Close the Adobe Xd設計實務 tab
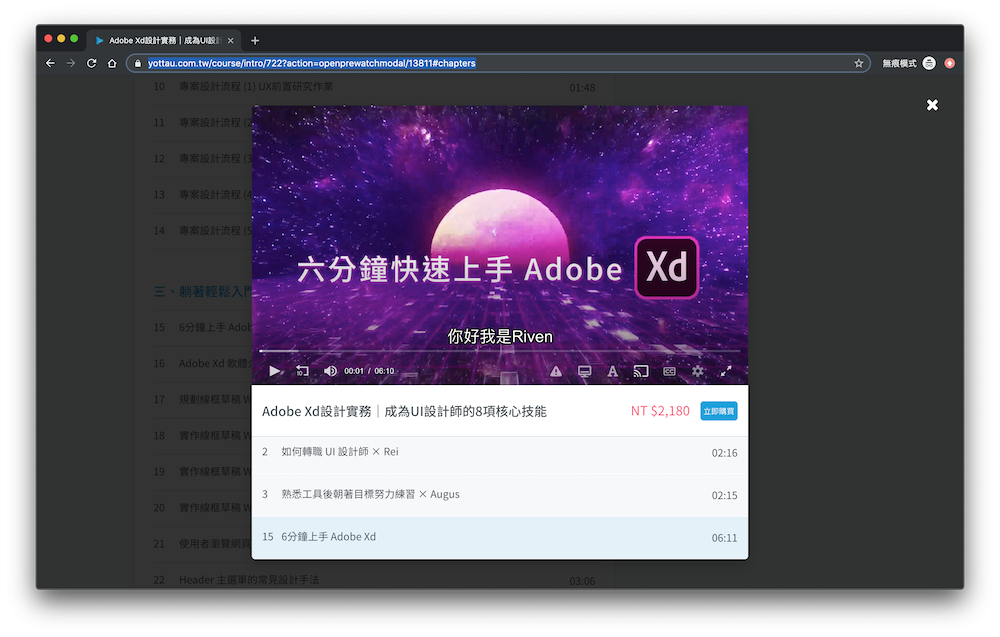 [x=230, y=40]
